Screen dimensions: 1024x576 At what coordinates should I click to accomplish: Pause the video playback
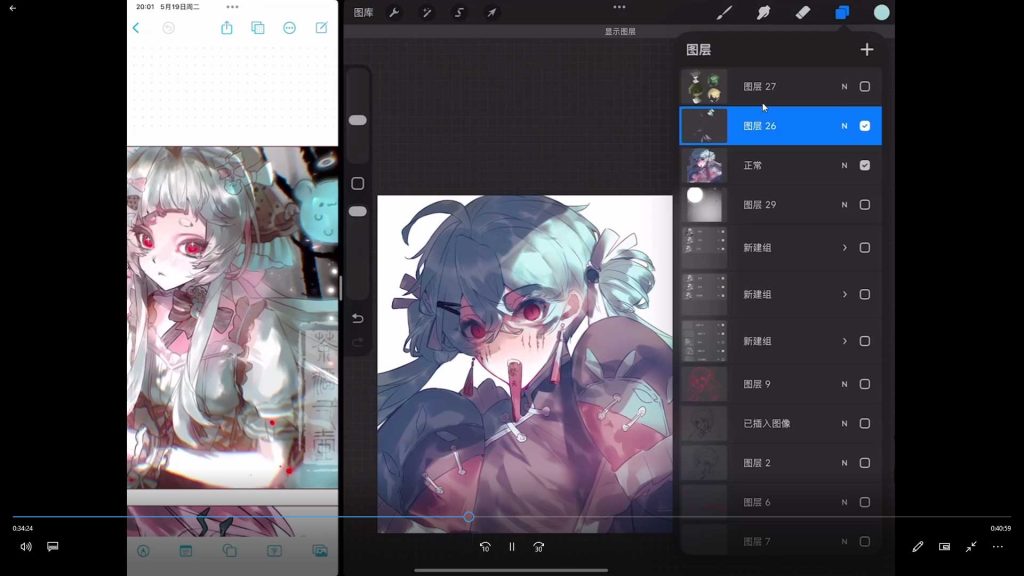511,547
